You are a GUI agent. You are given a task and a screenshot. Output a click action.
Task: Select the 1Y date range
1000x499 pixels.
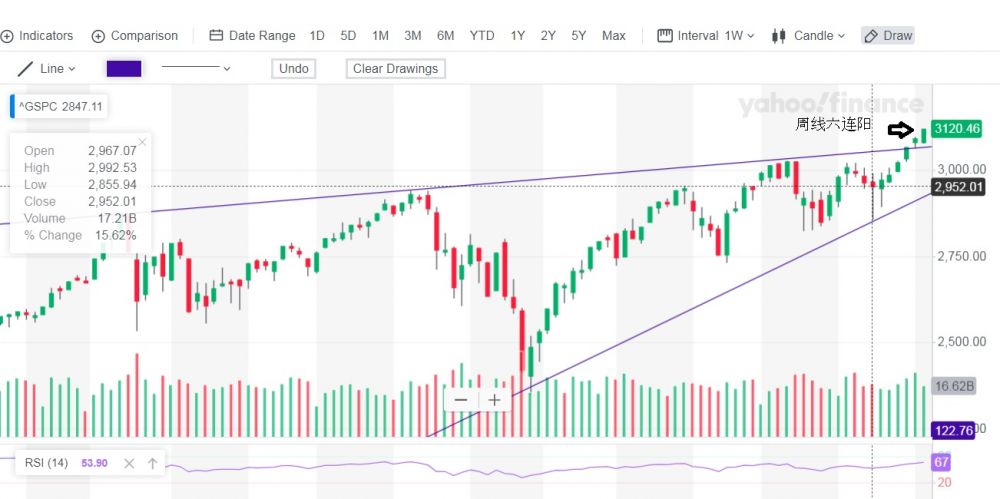[518, 36]
